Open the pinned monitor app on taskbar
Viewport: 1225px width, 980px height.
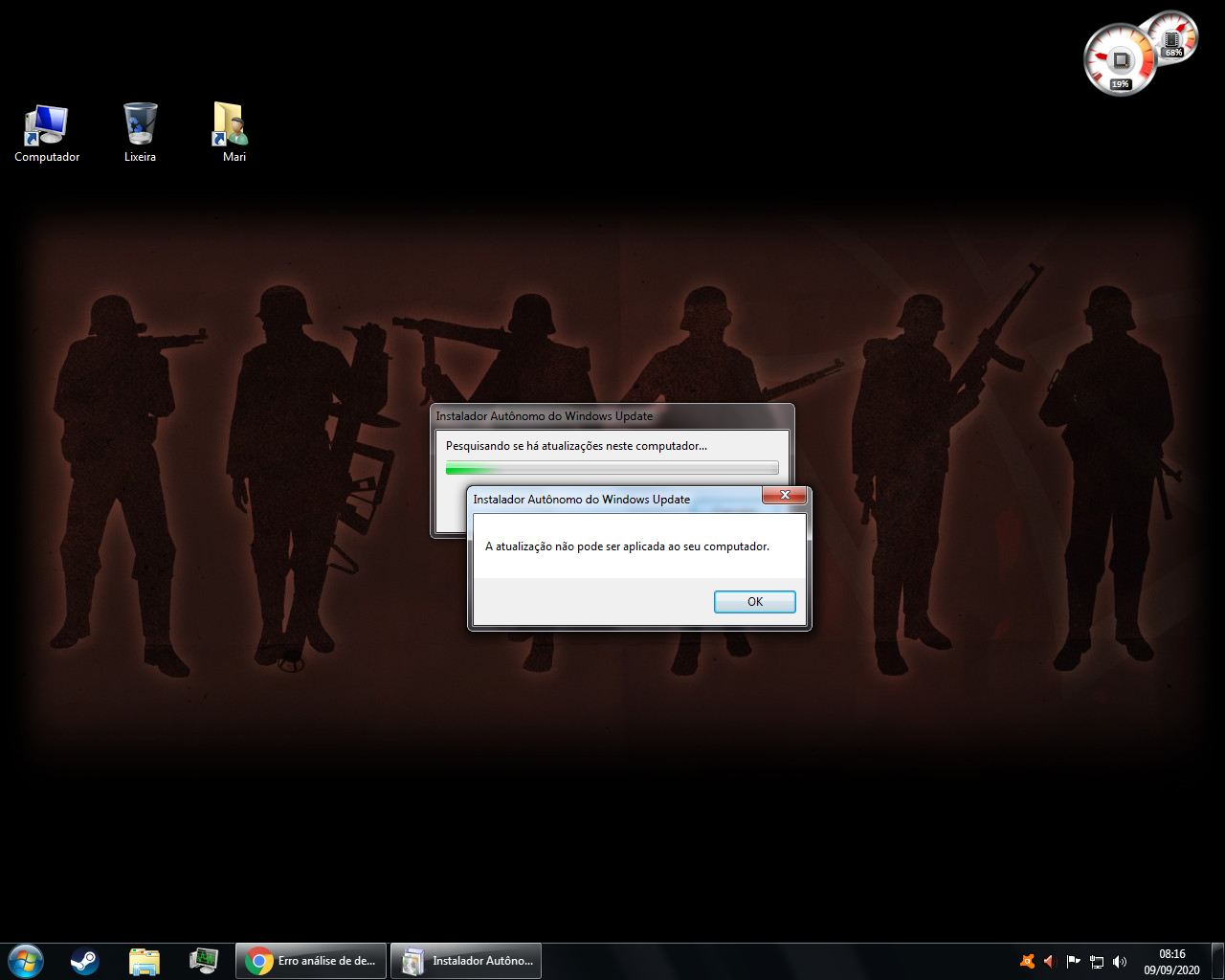coord(203,961)
